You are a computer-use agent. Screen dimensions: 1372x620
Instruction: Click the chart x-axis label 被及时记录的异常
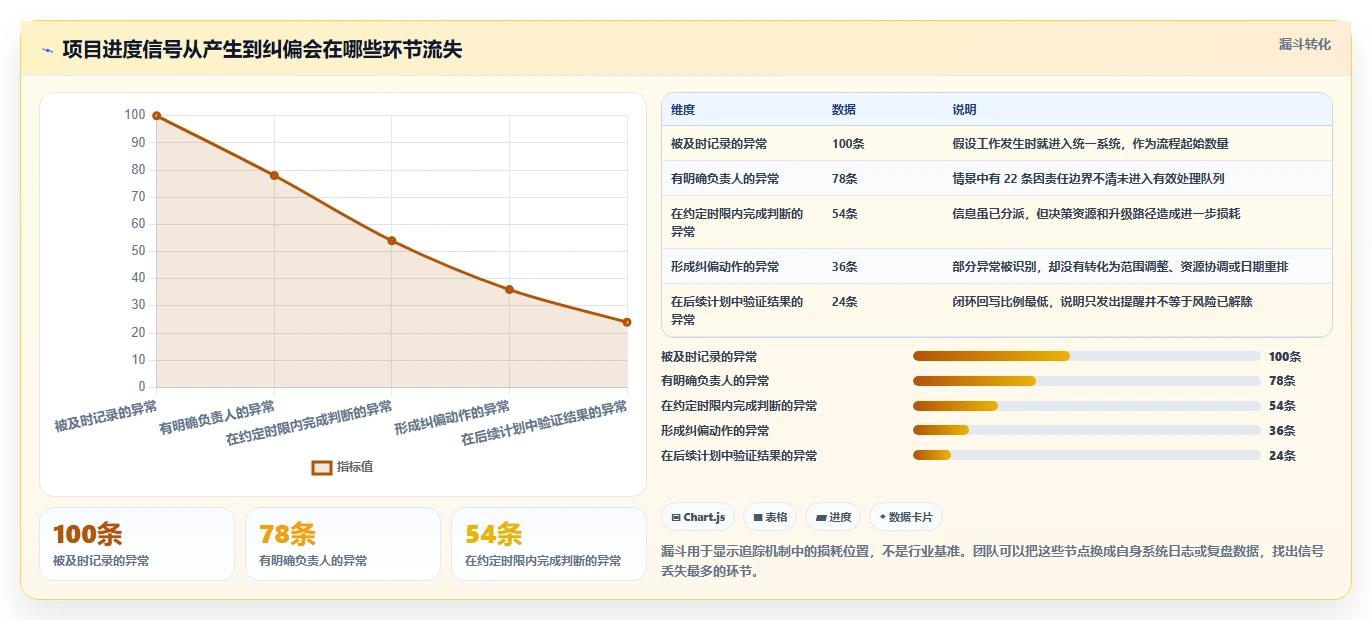(106, 416)
